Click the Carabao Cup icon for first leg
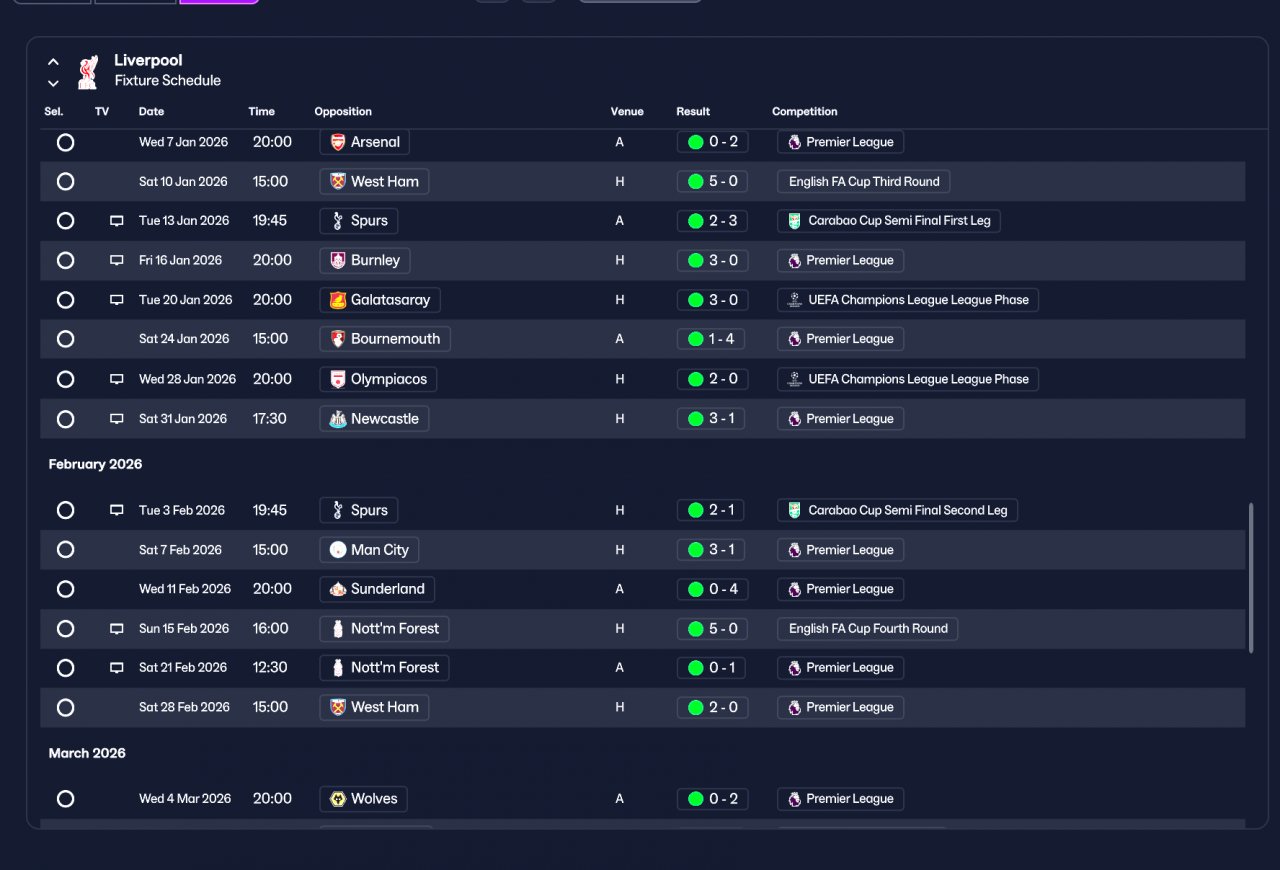1280x870 pixels. tap(794, 221)
